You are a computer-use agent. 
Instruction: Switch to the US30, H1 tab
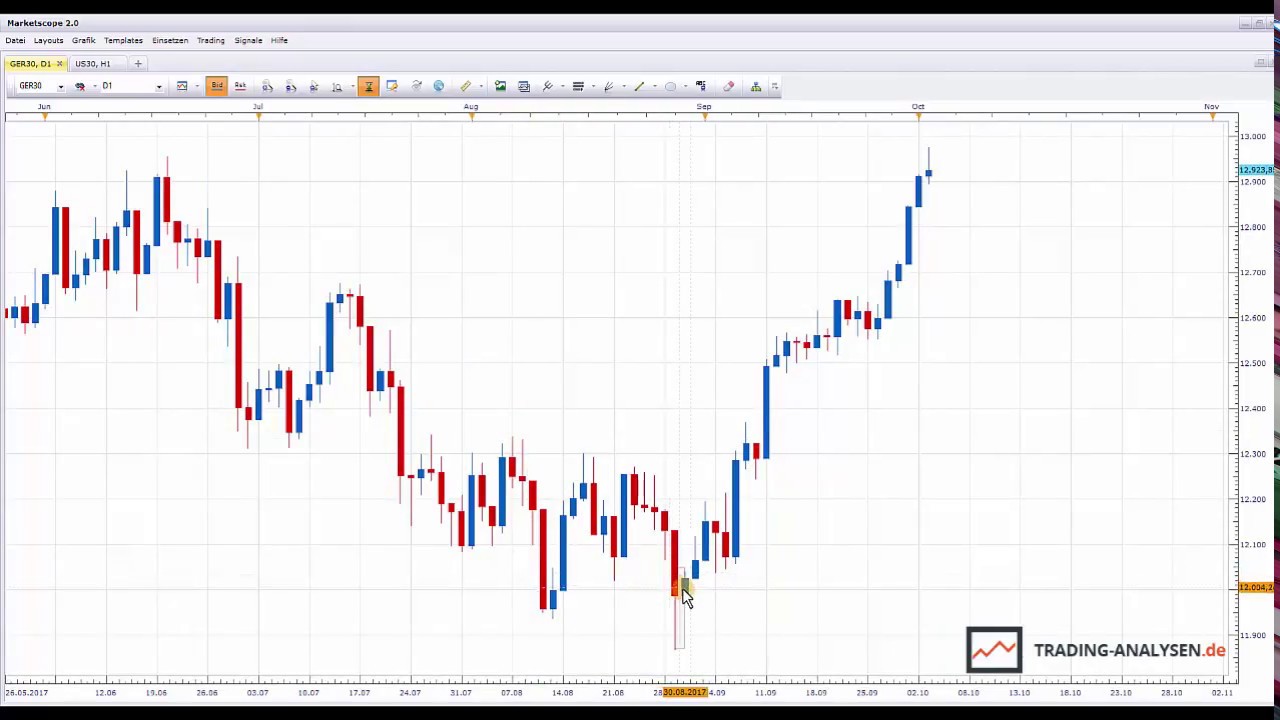[92, 64]
